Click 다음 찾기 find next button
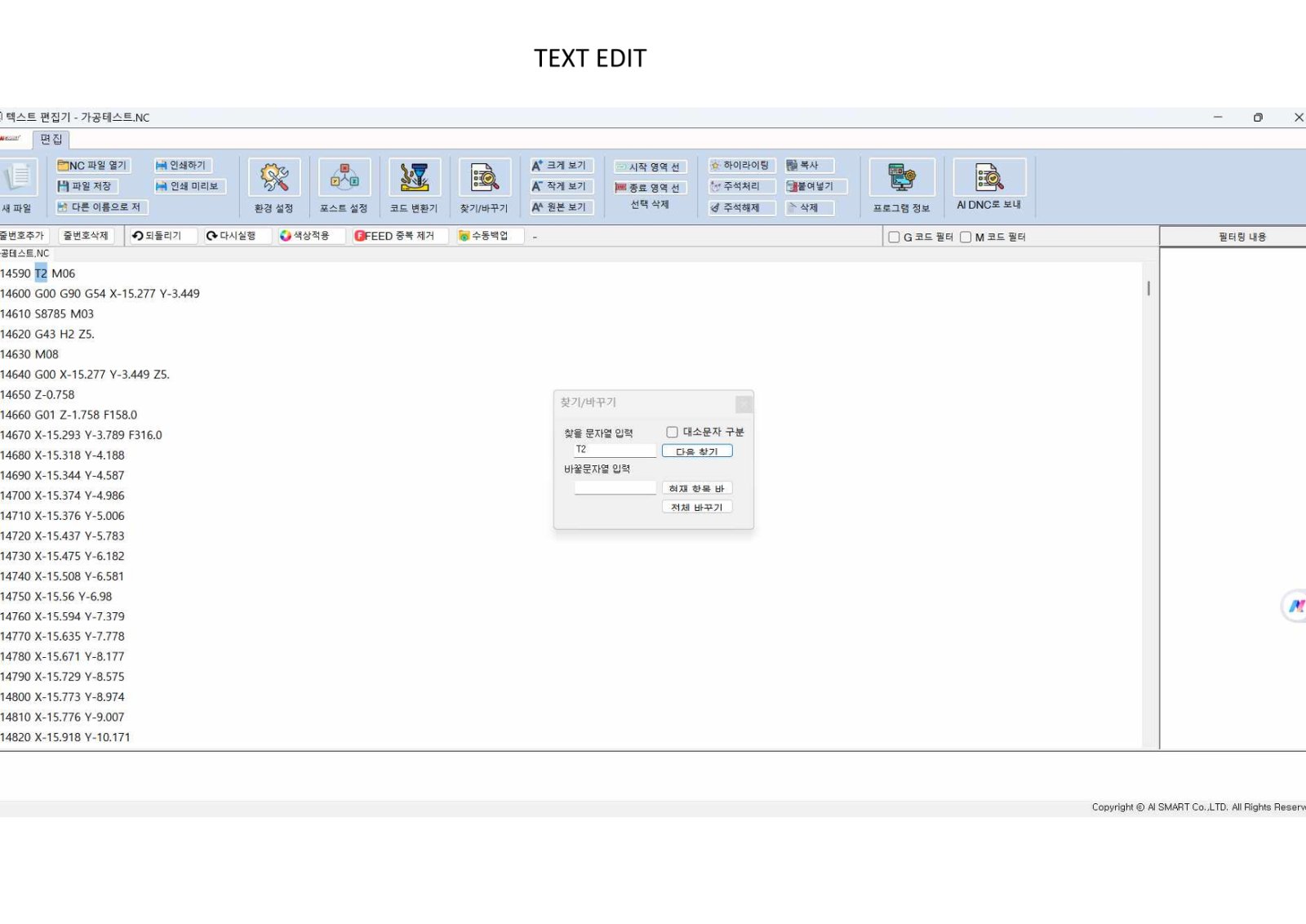The image size is (1306, 924). (697, 451)
